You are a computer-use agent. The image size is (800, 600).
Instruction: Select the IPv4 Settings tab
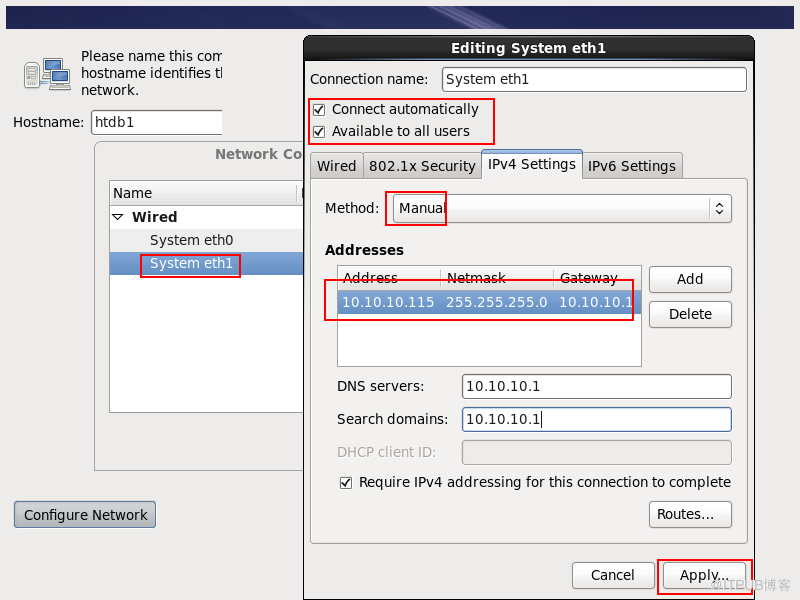(532, 164)
